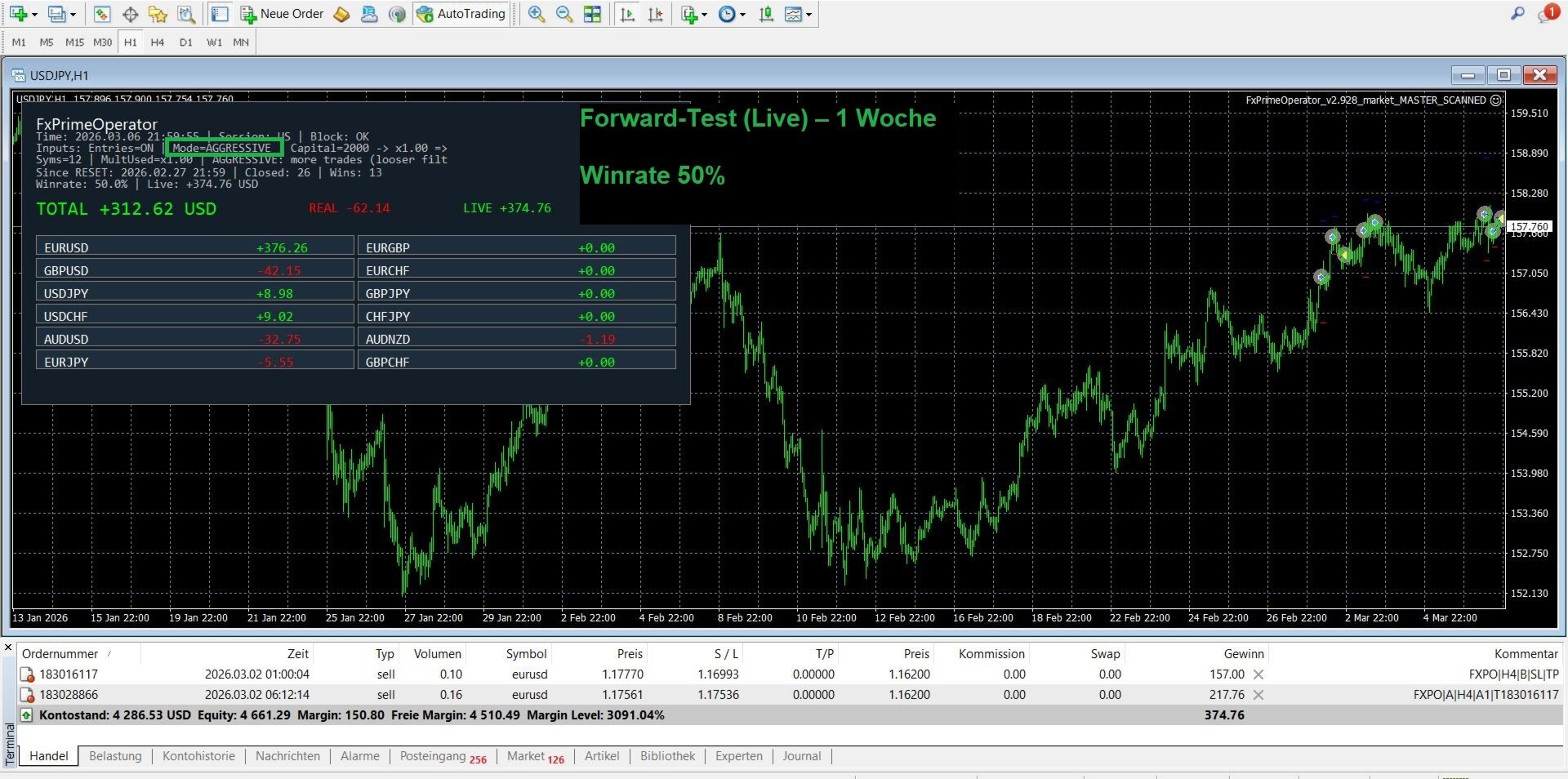Switch chart timeframe to W1
This screenshot has width=1568, height=779.
click(x=214, y=42)
